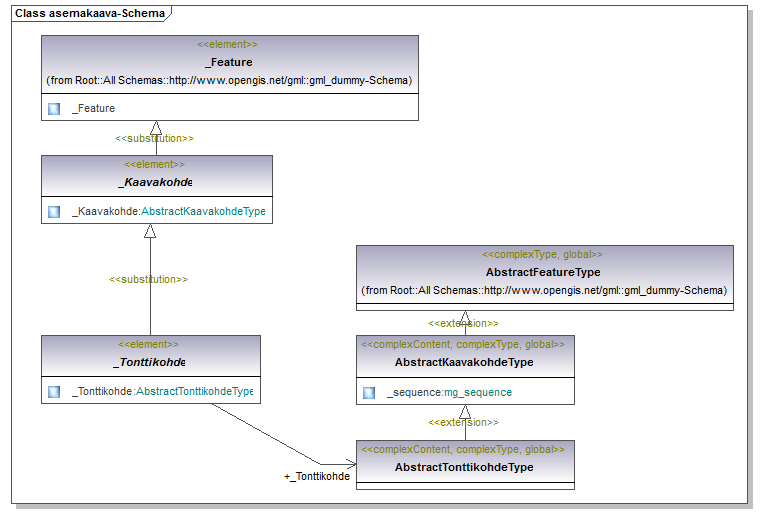This screenshot has width=774, height=524.
Task: Click the AbstractKaavakohdeType type link in _Kaavakohde
Action: tap(204, 212)
